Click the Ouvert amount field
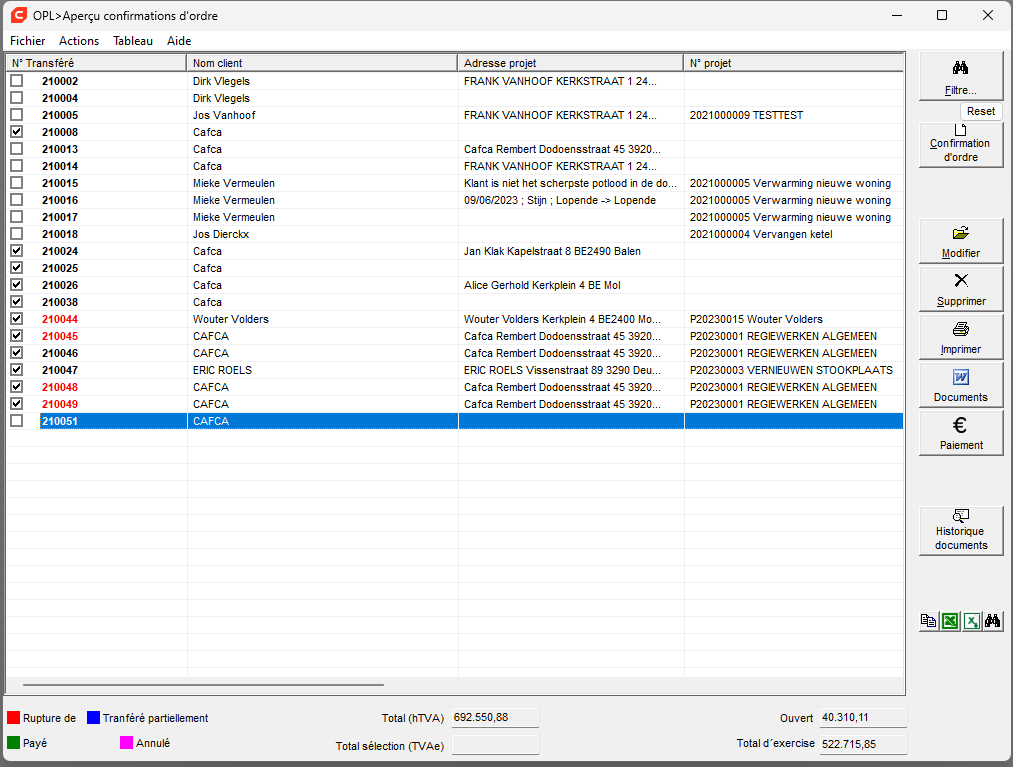The width and height of the screenshot is (1013, 767). (x=863, y=717)
